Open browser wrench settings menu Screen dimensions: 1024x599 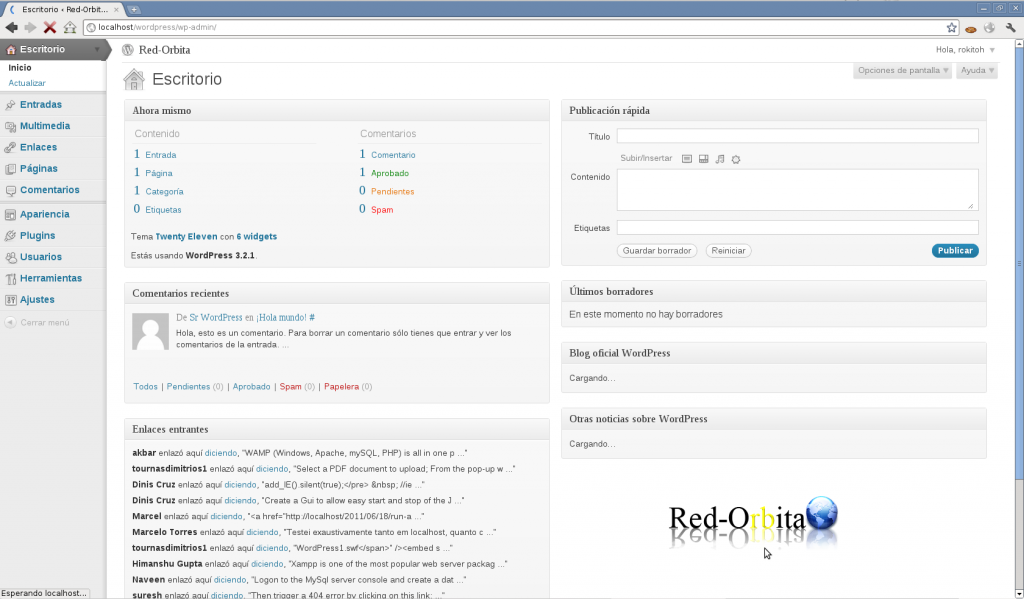(x=1011, y=27)
